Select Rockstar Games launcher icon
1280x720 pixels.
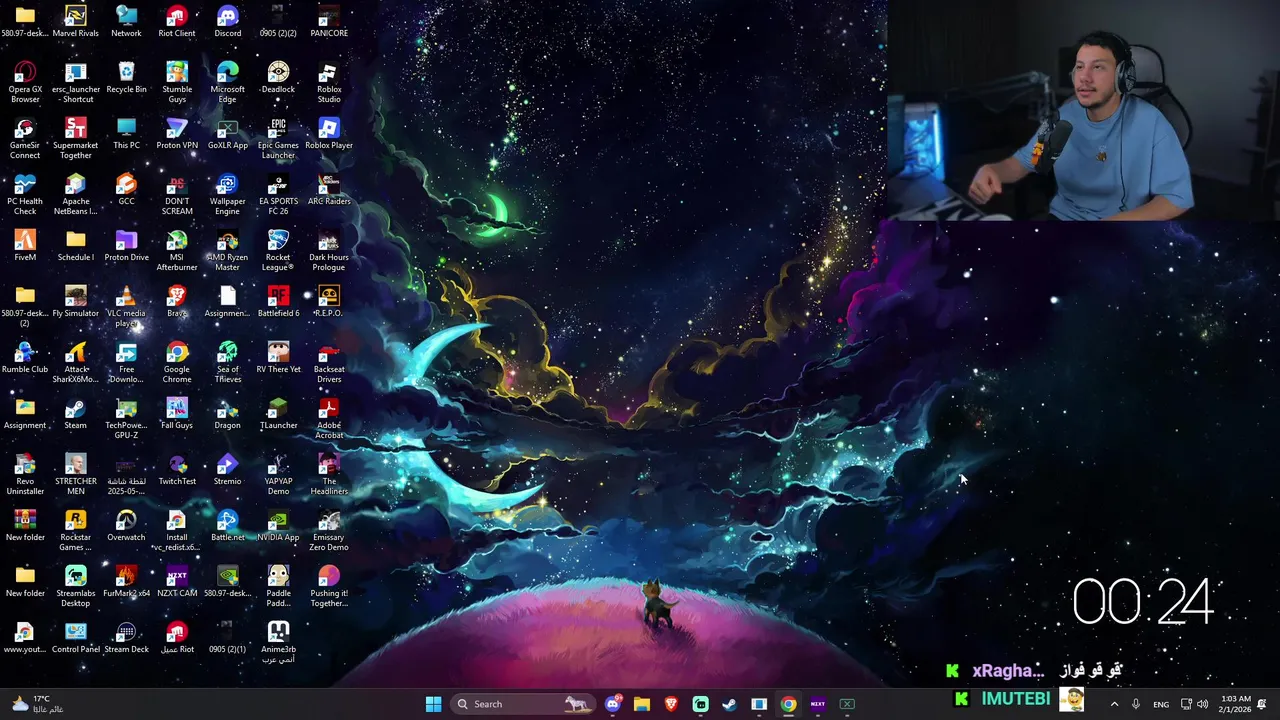[76, 530]
